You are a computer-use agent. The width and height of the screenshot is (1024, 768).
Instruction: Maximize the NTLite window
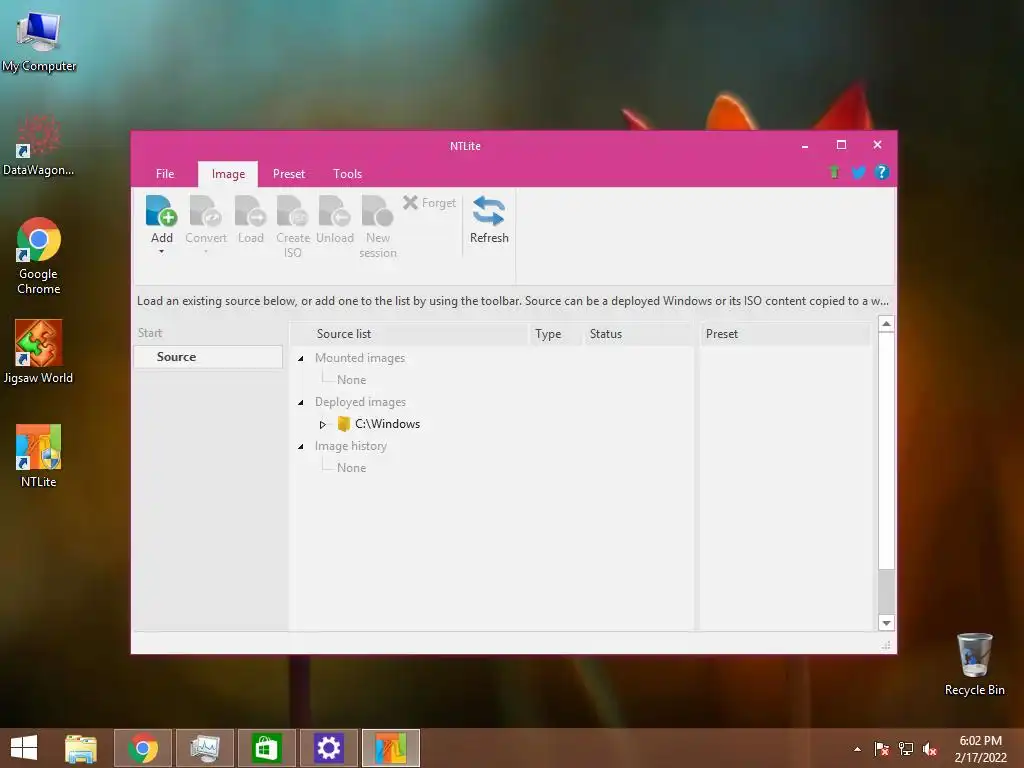(841, 145)
